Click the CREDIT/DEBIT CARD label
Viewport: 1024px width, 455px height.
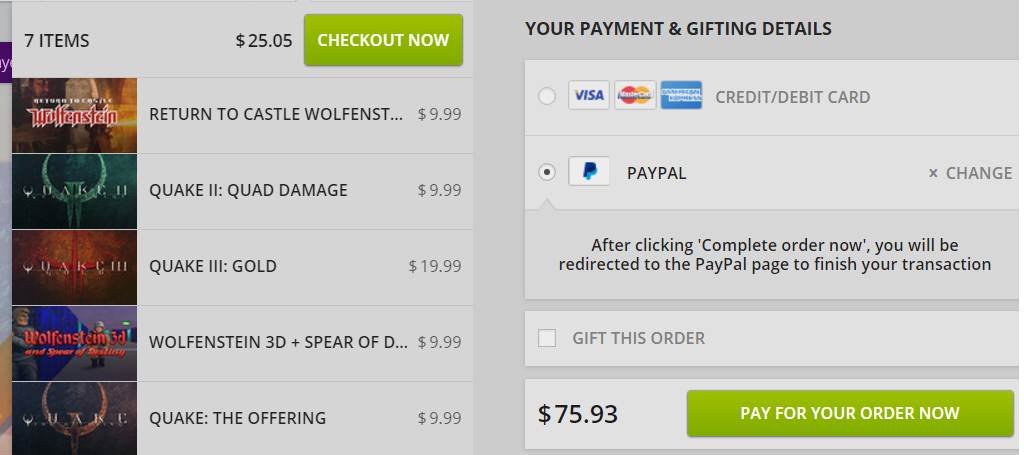pyautogui.click(x=792, y=97)
